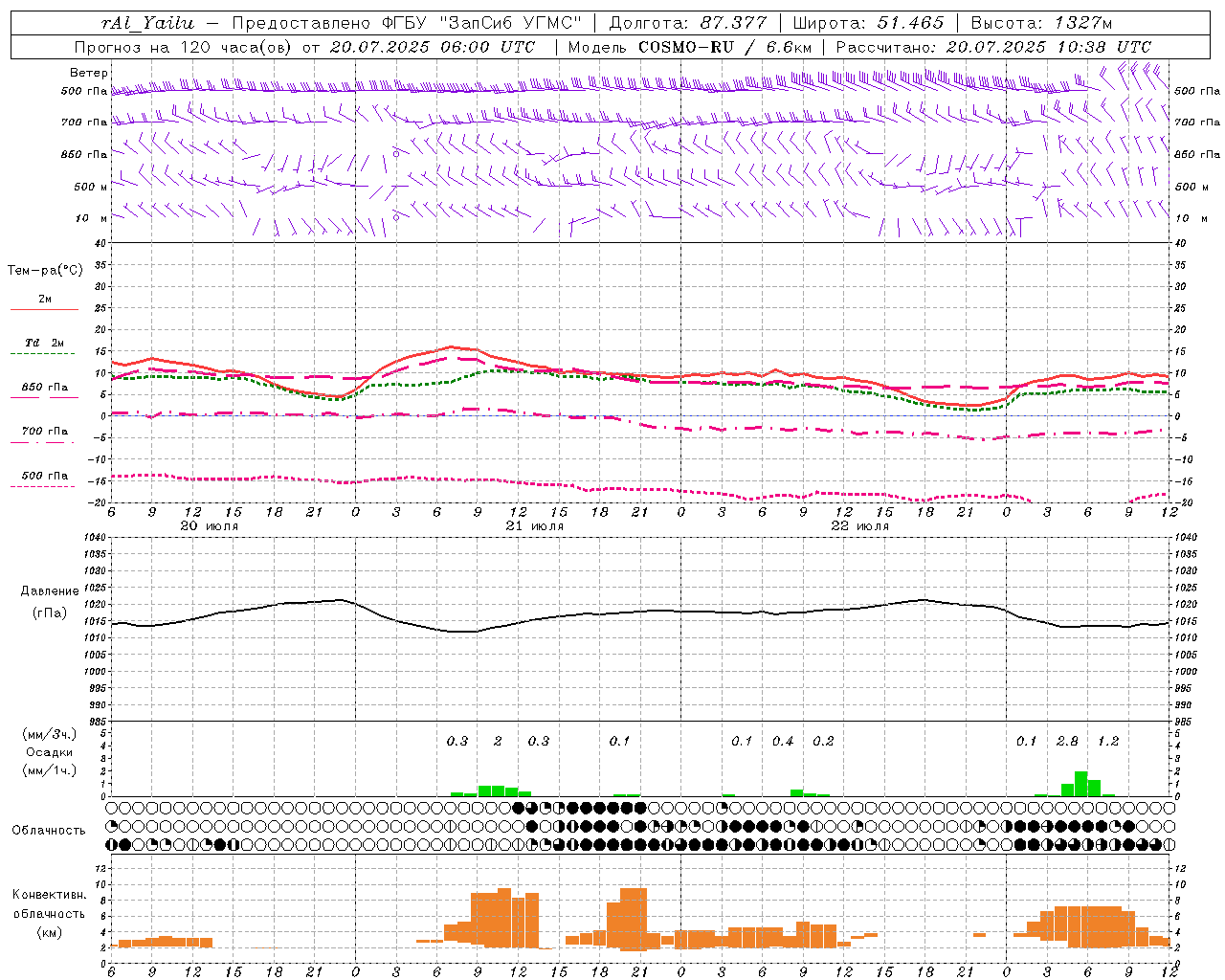Click the Широта: 51.465 value
The image size is (1225, 980).
868,23
